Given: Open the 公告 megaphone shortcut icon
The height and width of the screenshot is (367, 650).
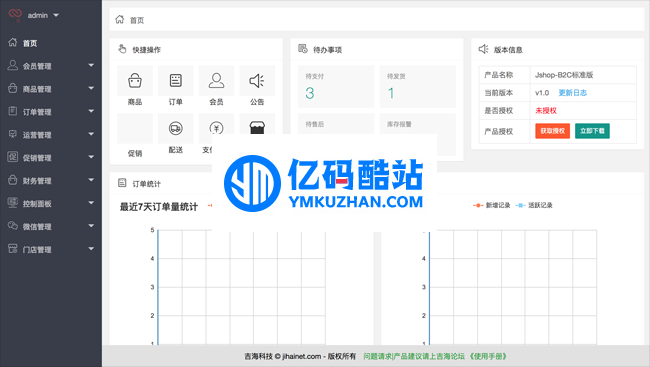Looking at the screenshot, I should [x=257, y=80].
